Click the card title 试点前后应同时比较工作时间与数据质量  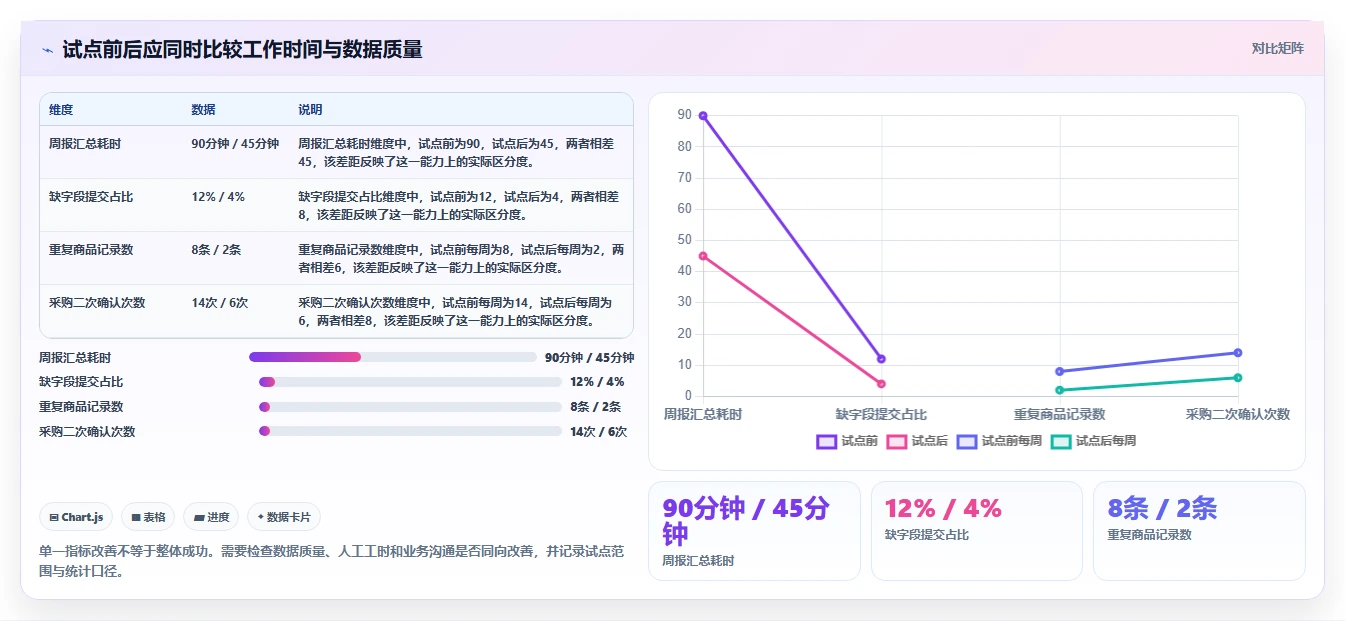tap(242, 49)
